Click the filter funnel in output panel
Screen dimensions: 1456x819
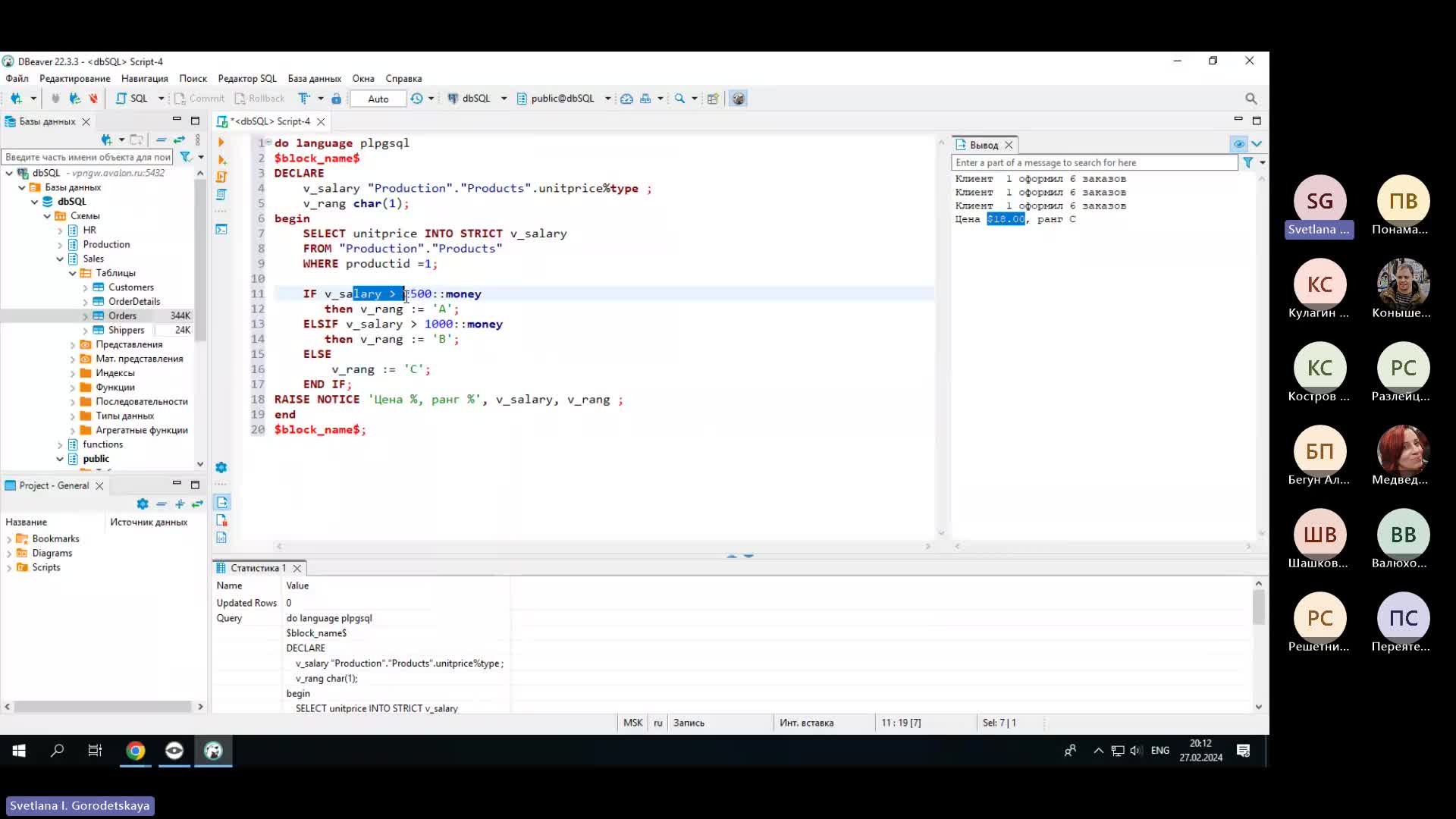1247,162
